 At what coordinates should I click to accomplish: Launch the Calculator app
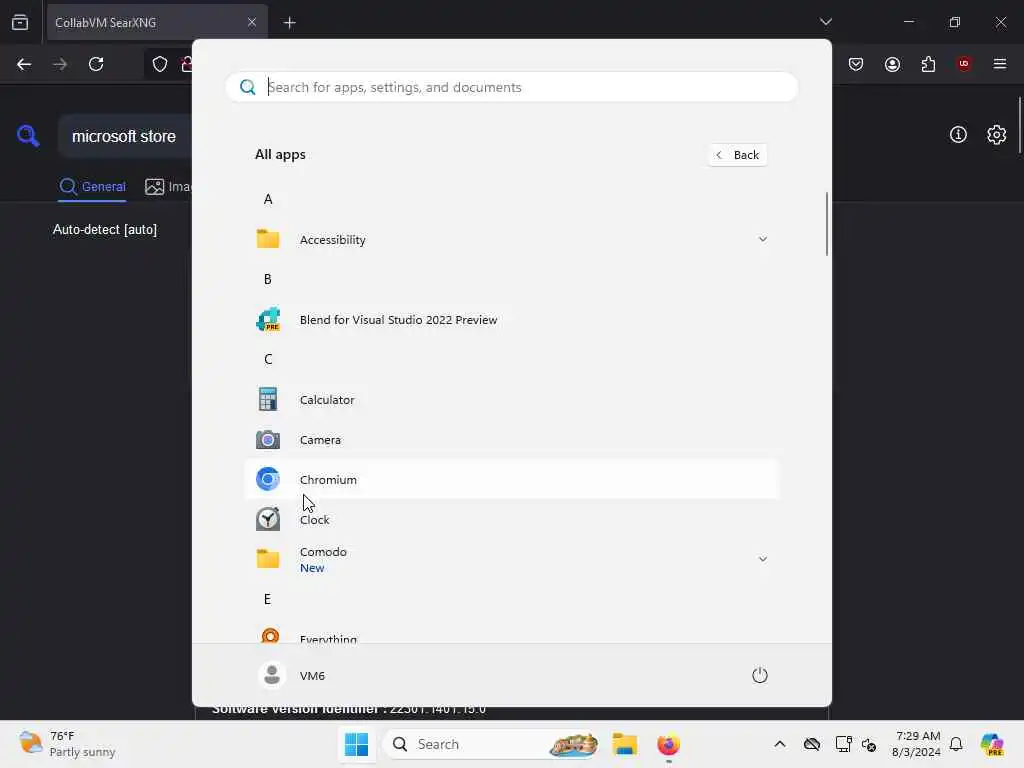(511, 400)
